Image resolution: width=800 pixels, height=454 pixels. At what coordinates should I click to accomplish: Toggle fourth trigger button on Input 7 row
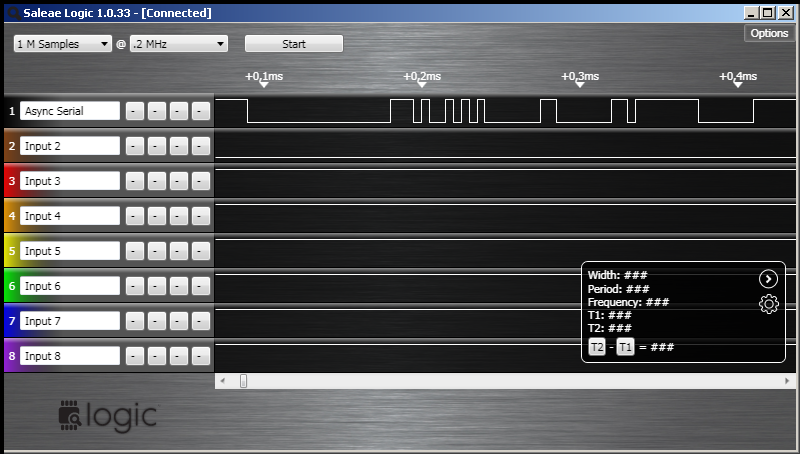201,321
